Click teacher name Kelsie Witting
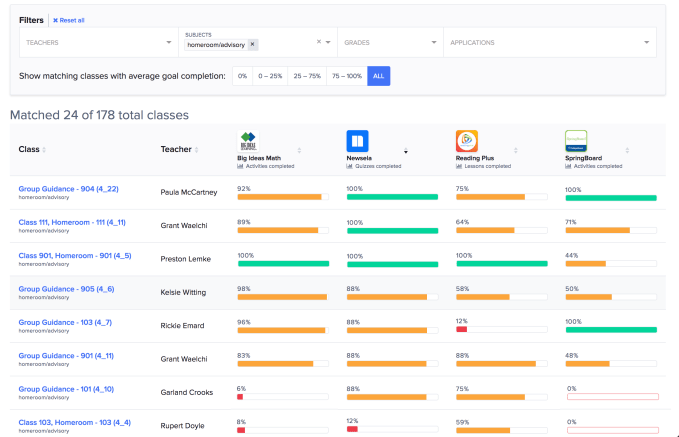The height and width of the screenshot is (437, 679). point(183,292)
